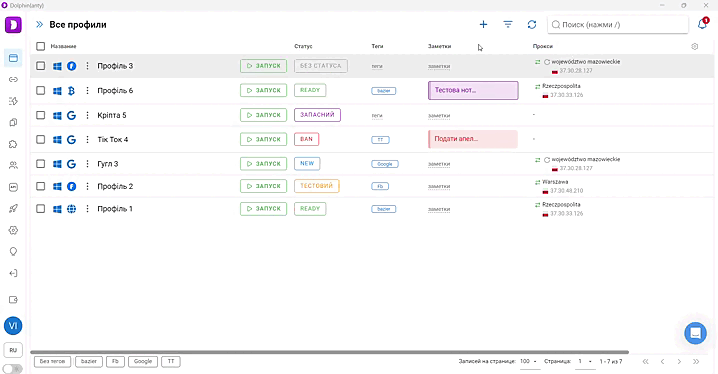Check the Профіль 2 checkbox
This screenshot has height=374, width=718.
coord(41,186)
